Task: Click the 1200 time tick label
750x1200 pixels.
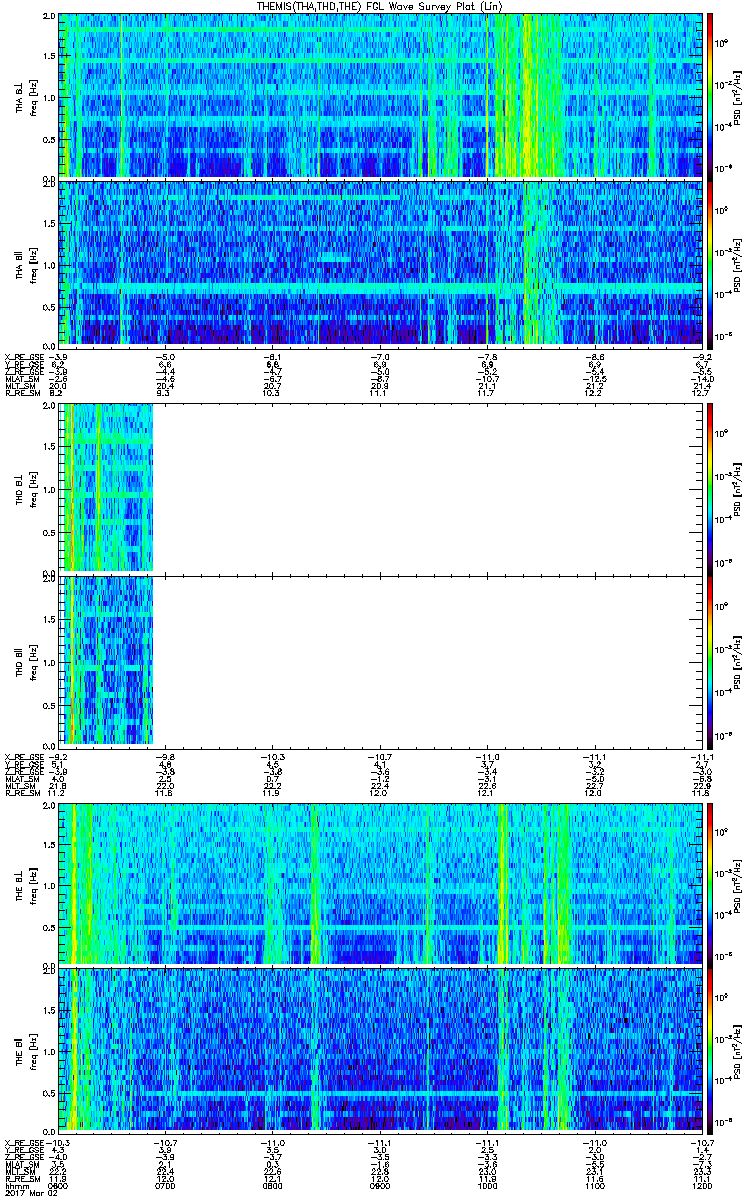Action: pos(704,1185)
